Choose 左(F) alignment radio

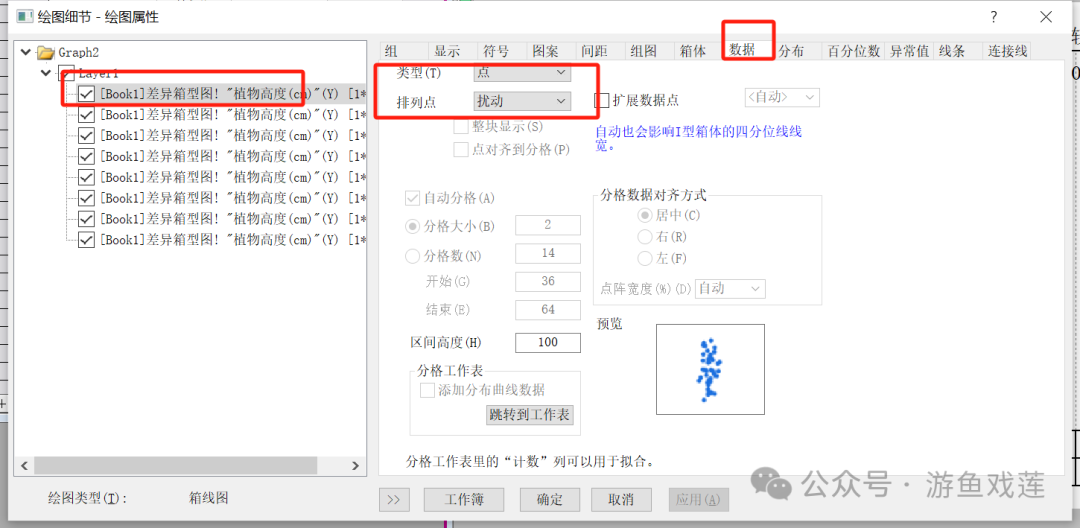point(645,259)
